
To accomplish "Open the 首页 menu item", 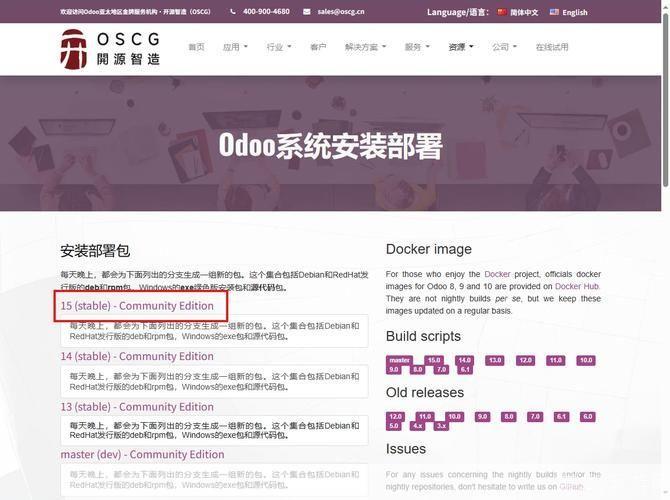I will (x=197, y=47).
